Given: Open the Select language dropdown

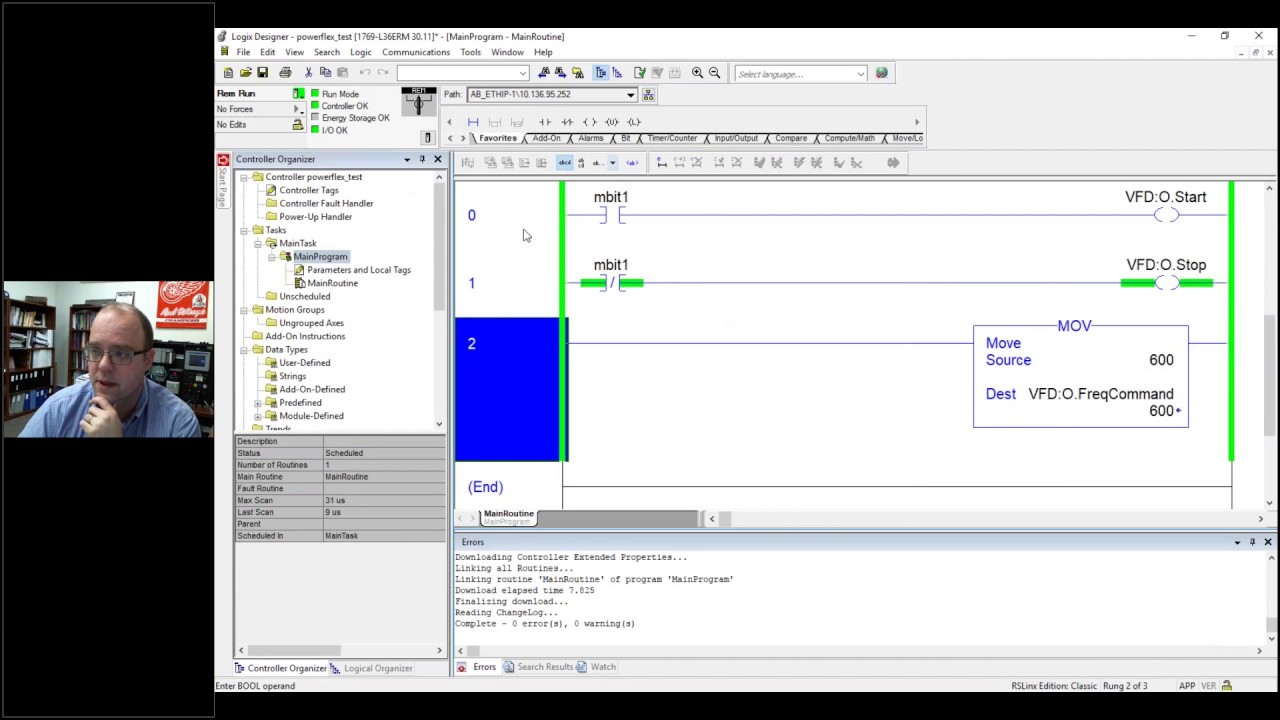Looking at the screenshot, I should 860,74.
